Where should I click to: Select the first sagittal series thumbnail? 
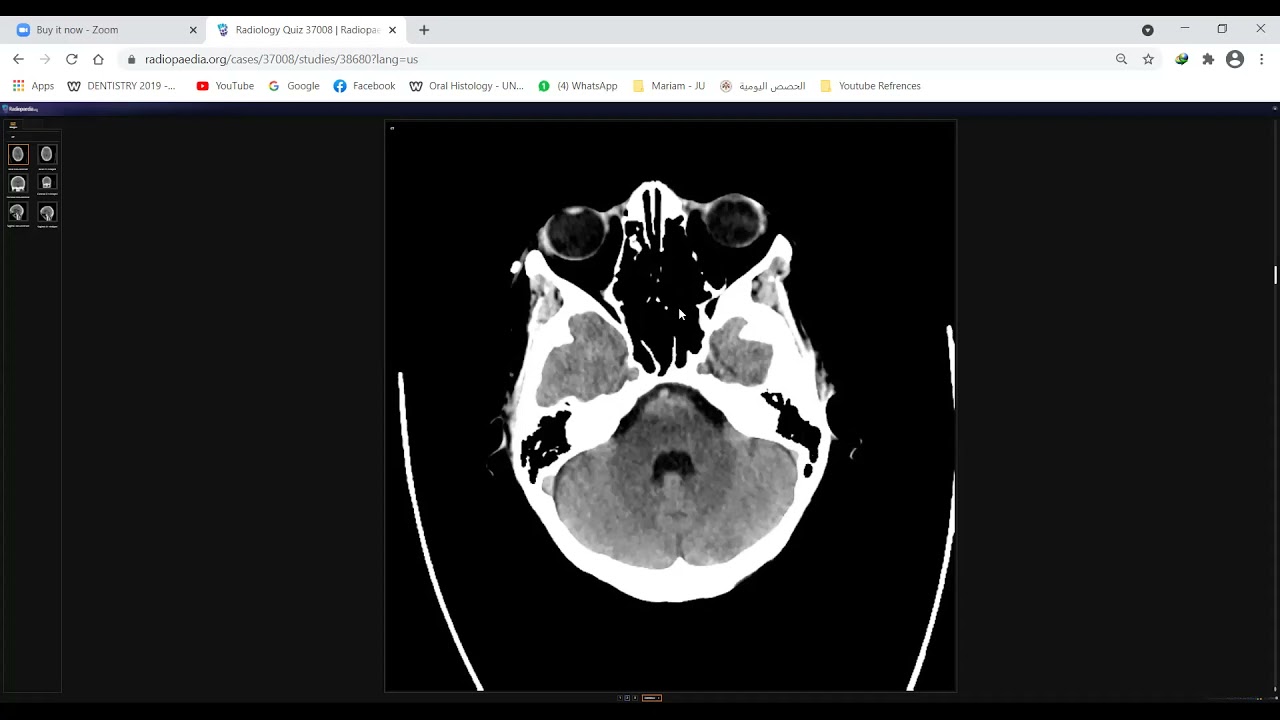(18, 213)
